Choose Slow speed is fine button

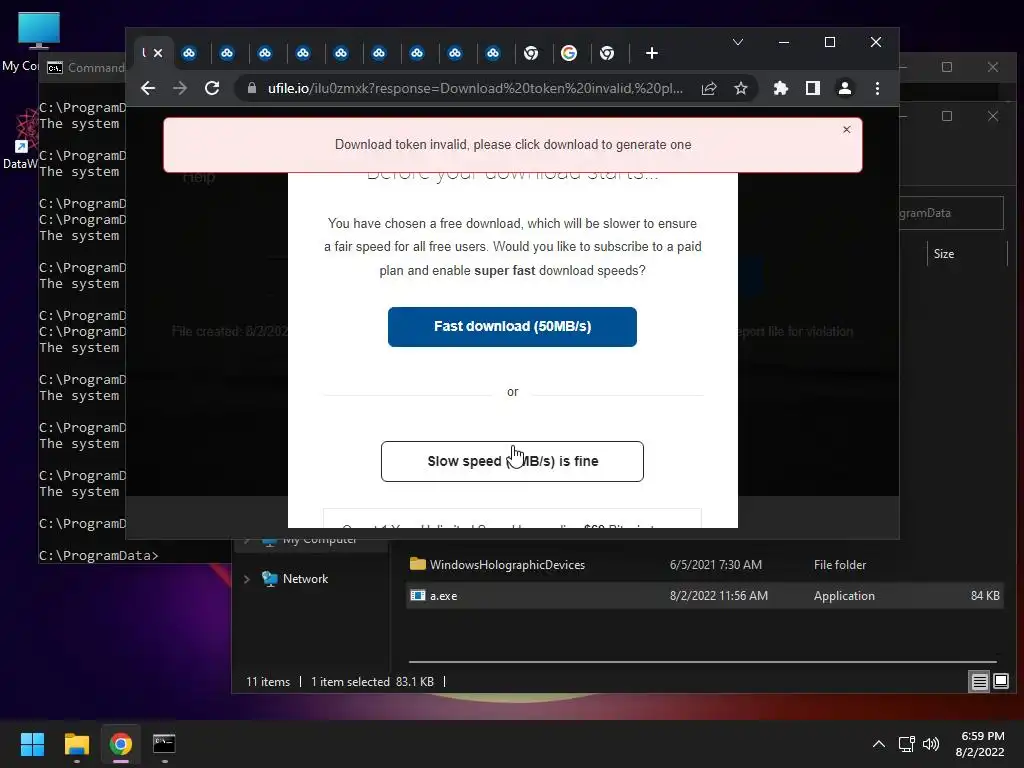[x=512, y=461]
